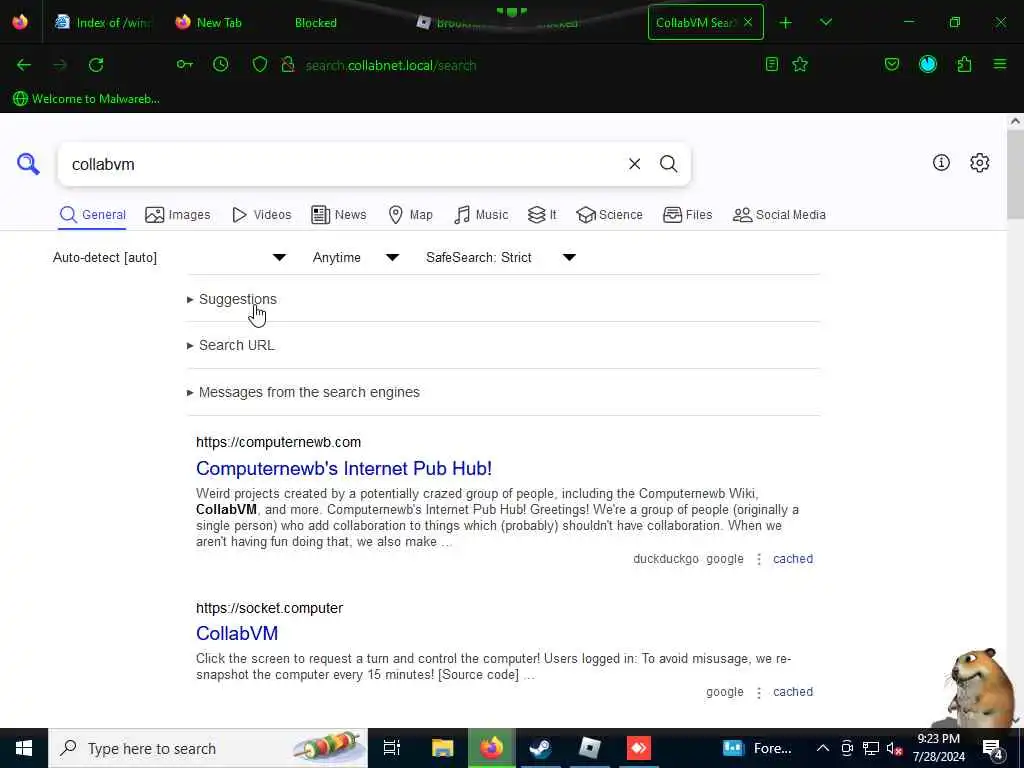Viewport: 1024px width, 768px height.
Task: Switch to first Blocked browser tab
Action: pyautogui.click(x=315, y=23)
